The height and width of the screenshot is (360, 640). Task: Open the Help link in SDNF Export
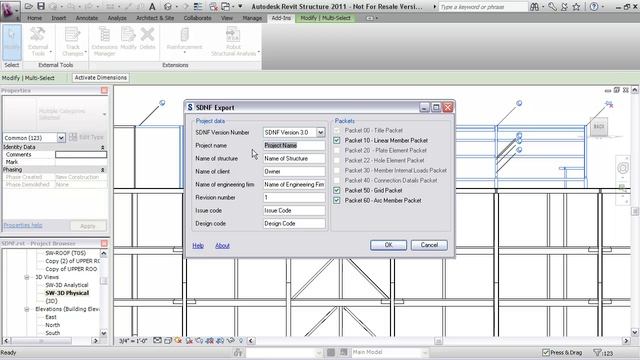(x=198, y=246)
